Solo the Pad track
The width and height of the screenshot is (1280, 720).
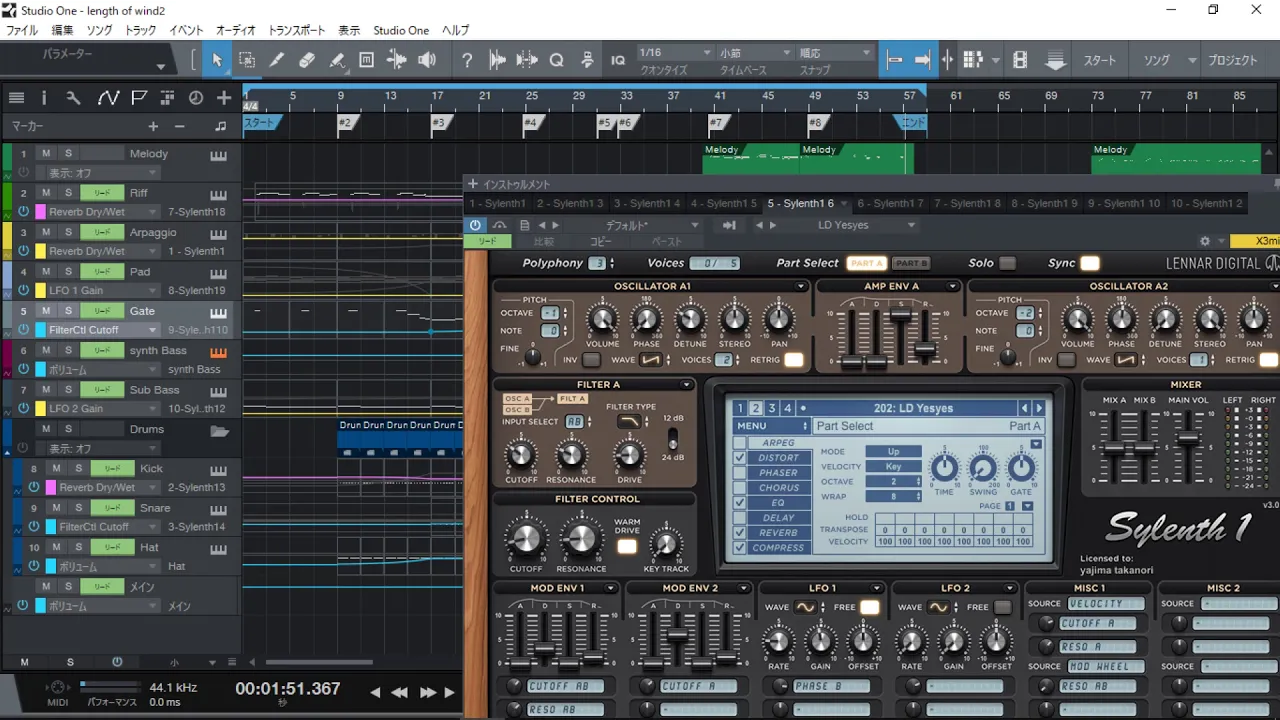68,271
